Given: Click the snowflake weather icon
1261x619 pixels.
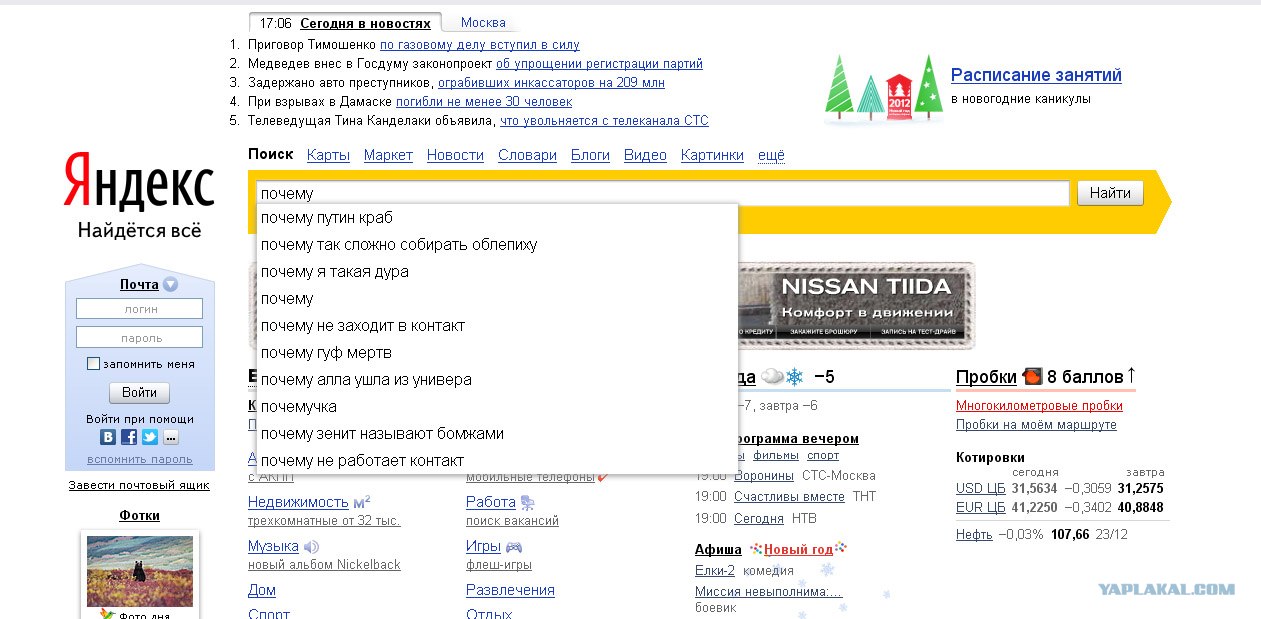Looking at the screenshot, I should pos(795,377).
